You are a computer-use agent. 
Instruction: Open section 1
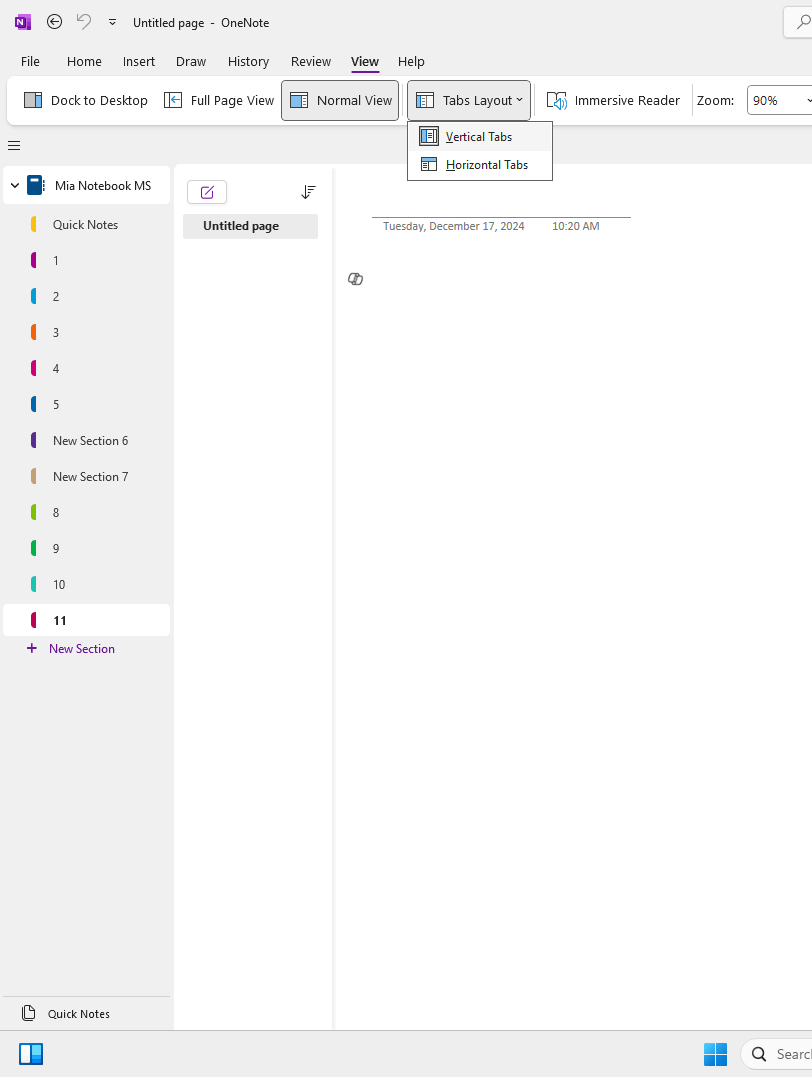[87, 260]
